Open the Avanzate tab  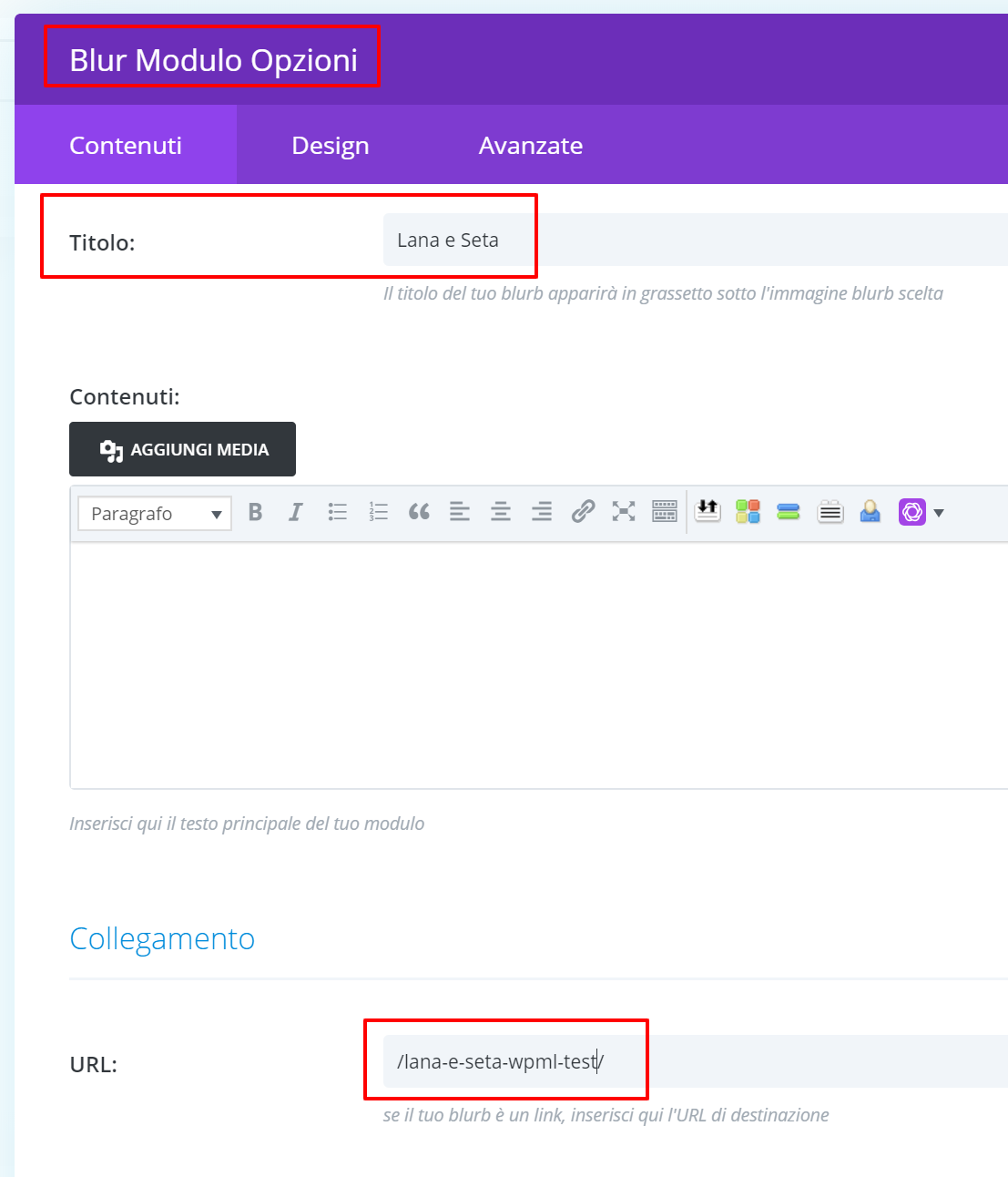click(x=531, y=146)
